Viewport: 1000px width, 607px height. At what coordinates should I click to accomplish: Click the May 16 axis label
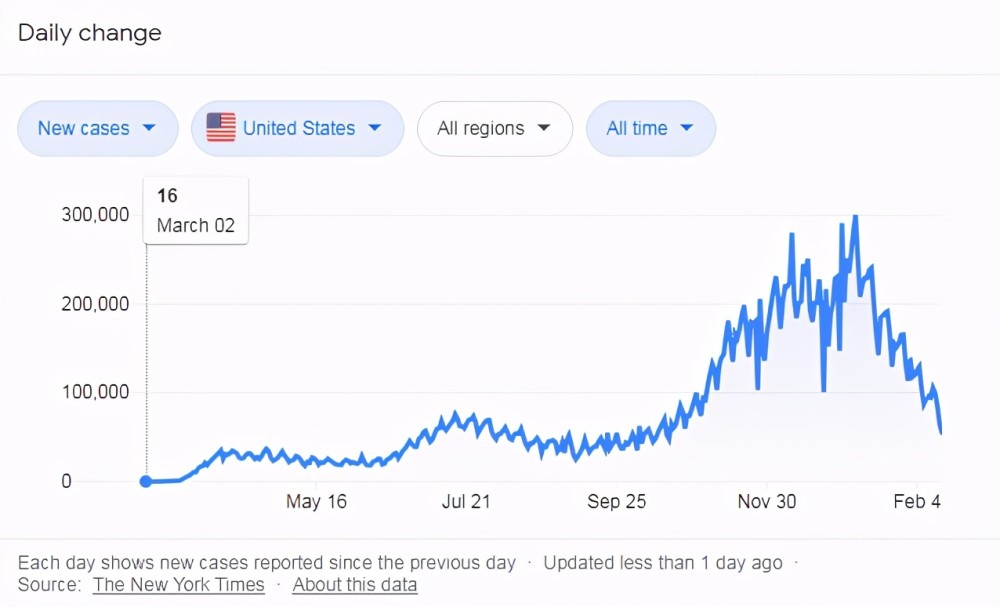click(316, 502)
